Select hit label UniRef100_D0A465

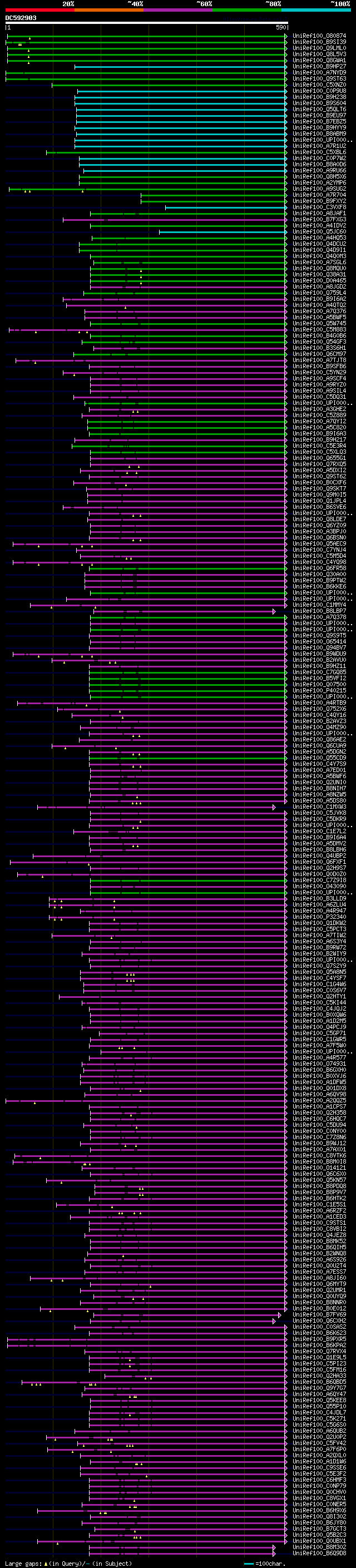[319, 280]
